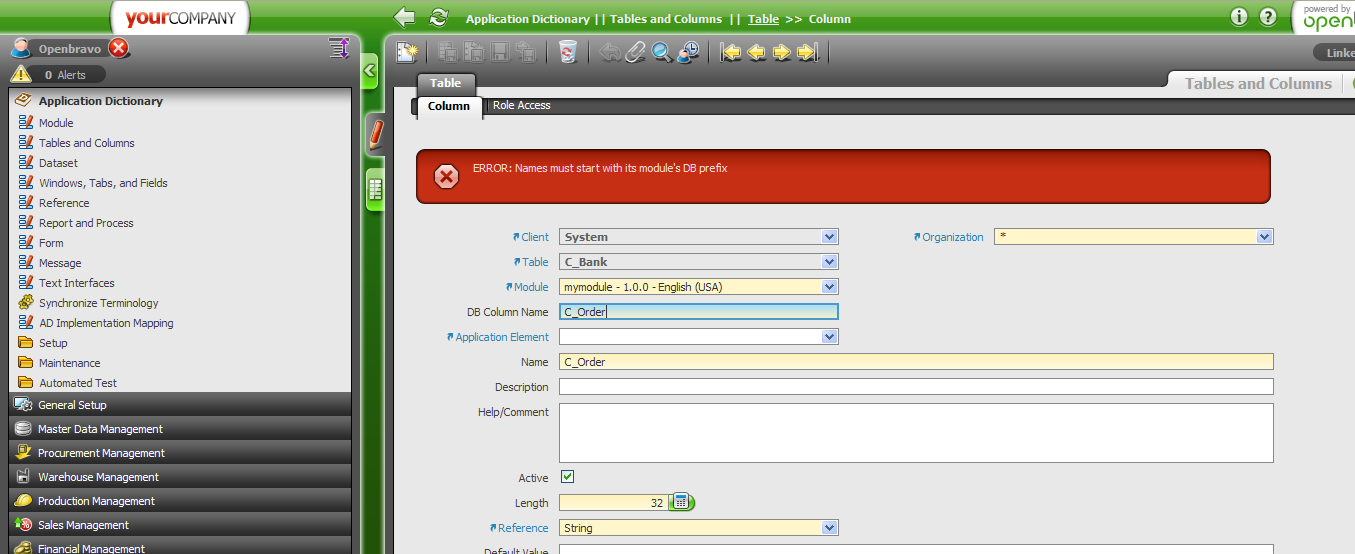Click the Help/Comment text area
1355x554 pixels.
916,433
